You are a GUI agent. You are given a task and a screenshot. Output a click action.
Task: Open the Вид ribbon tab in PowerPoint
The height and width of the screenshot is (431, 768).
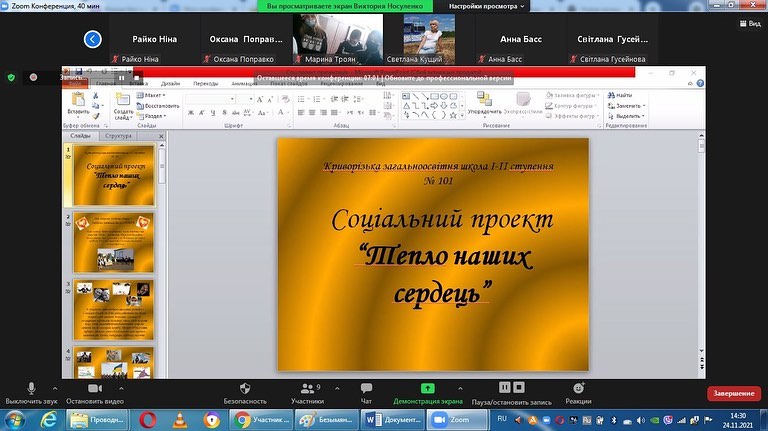click(381, 84)
